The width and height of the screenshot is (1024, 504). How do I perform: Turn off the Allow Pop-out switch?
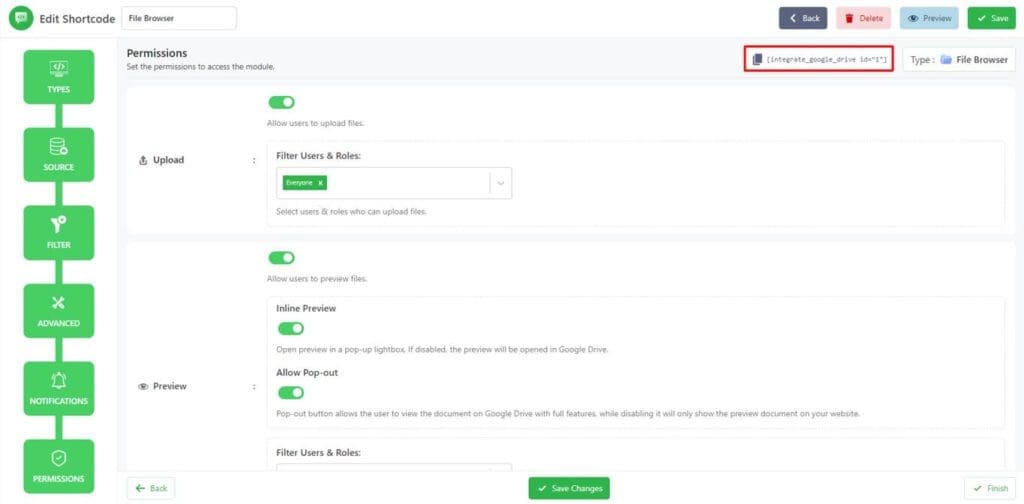(x=291, y=392)
